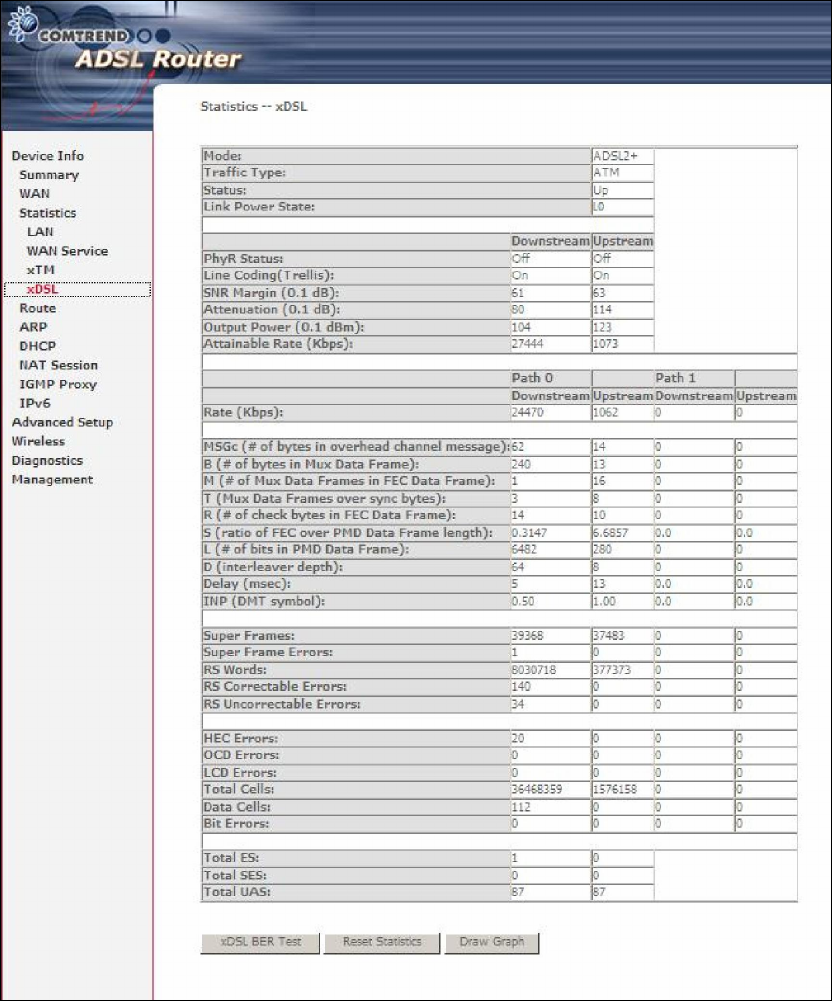Click the Total Cells value 36468359
Image resolution: width=832 pixels, height=1001 pixels.
tap(537, 790)
